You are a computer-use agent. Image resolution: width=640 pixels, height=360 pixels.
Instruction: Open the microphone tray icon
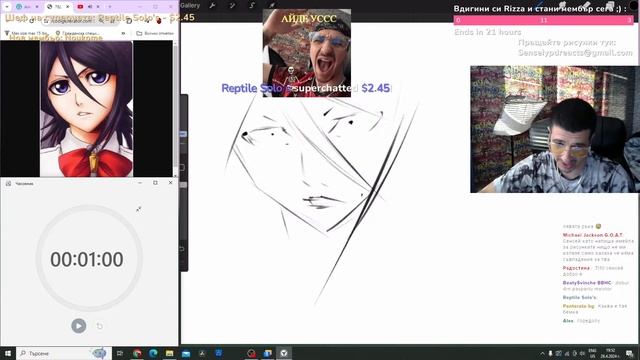click(550, 353)
